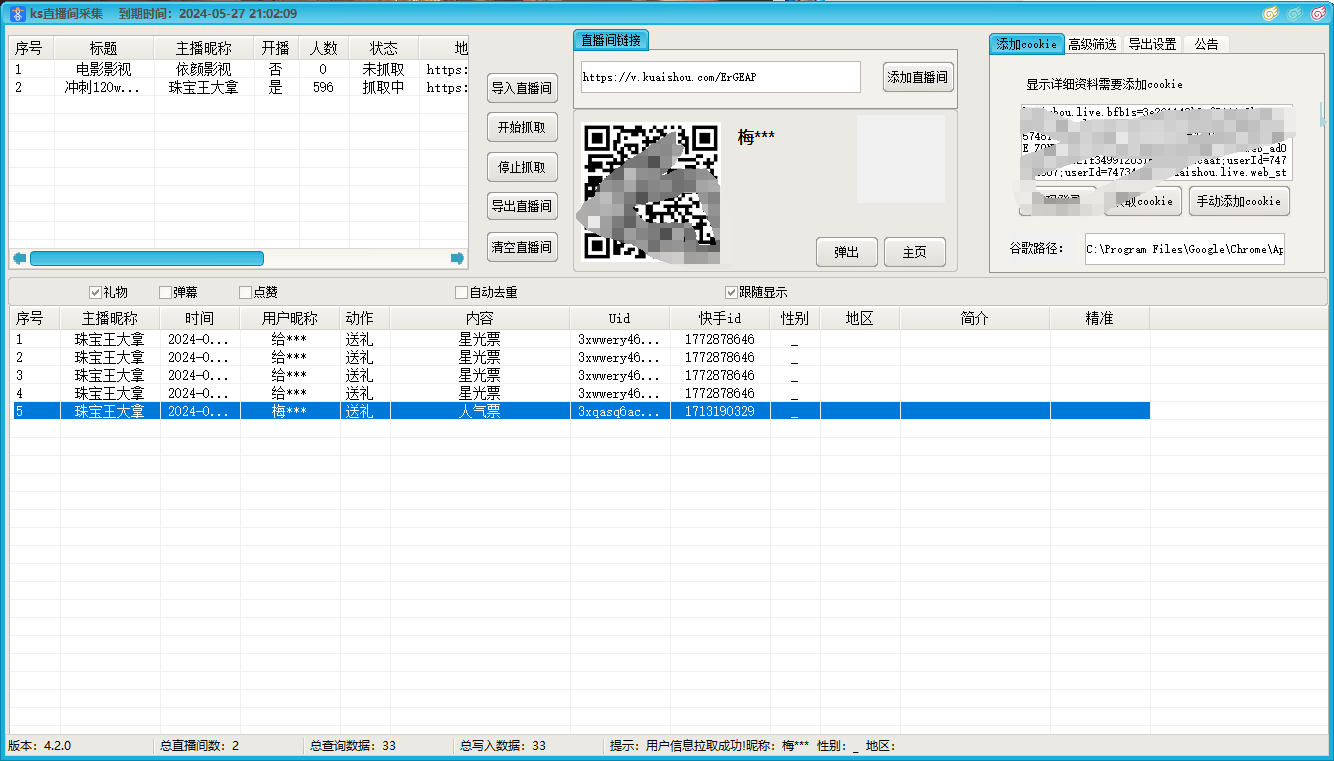The image size is (1334, 761).
Task: Click the 标题 column header
Action: 104,48
